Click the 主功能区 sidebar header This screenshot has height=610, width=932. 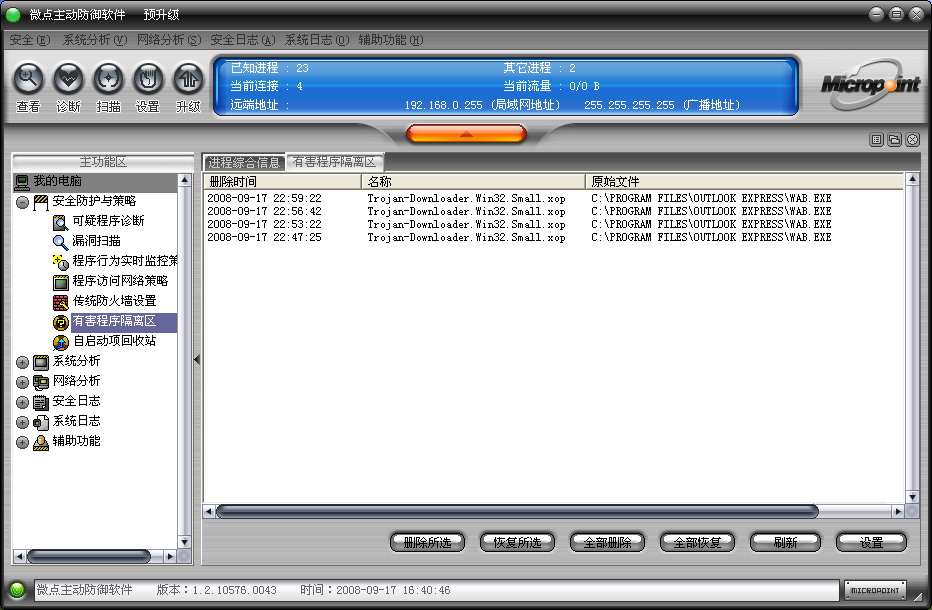point(103,162)
